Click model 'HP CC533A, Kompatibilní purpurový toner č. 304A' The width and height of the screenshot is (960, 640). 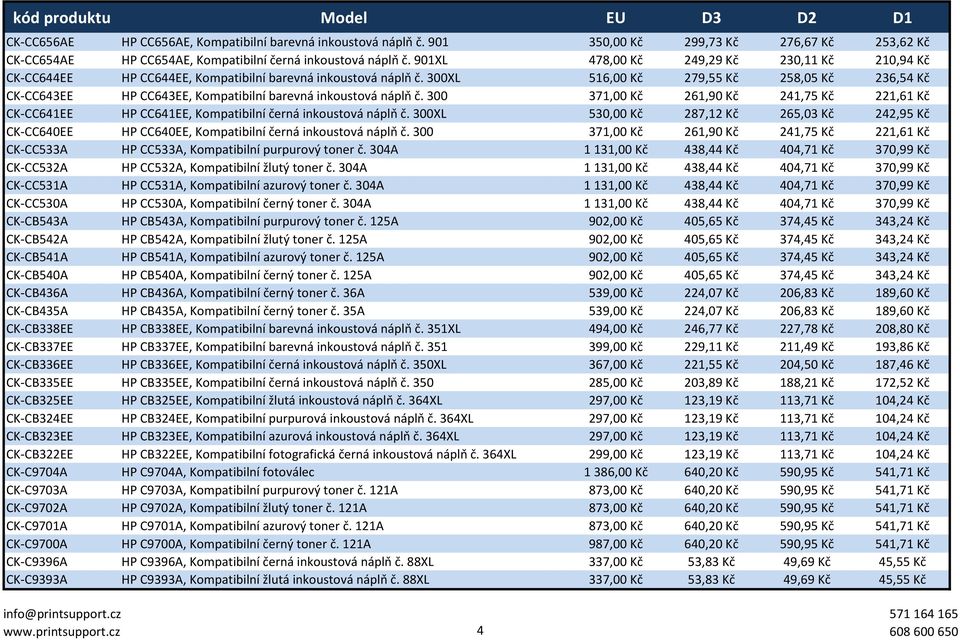click(260, 149)
